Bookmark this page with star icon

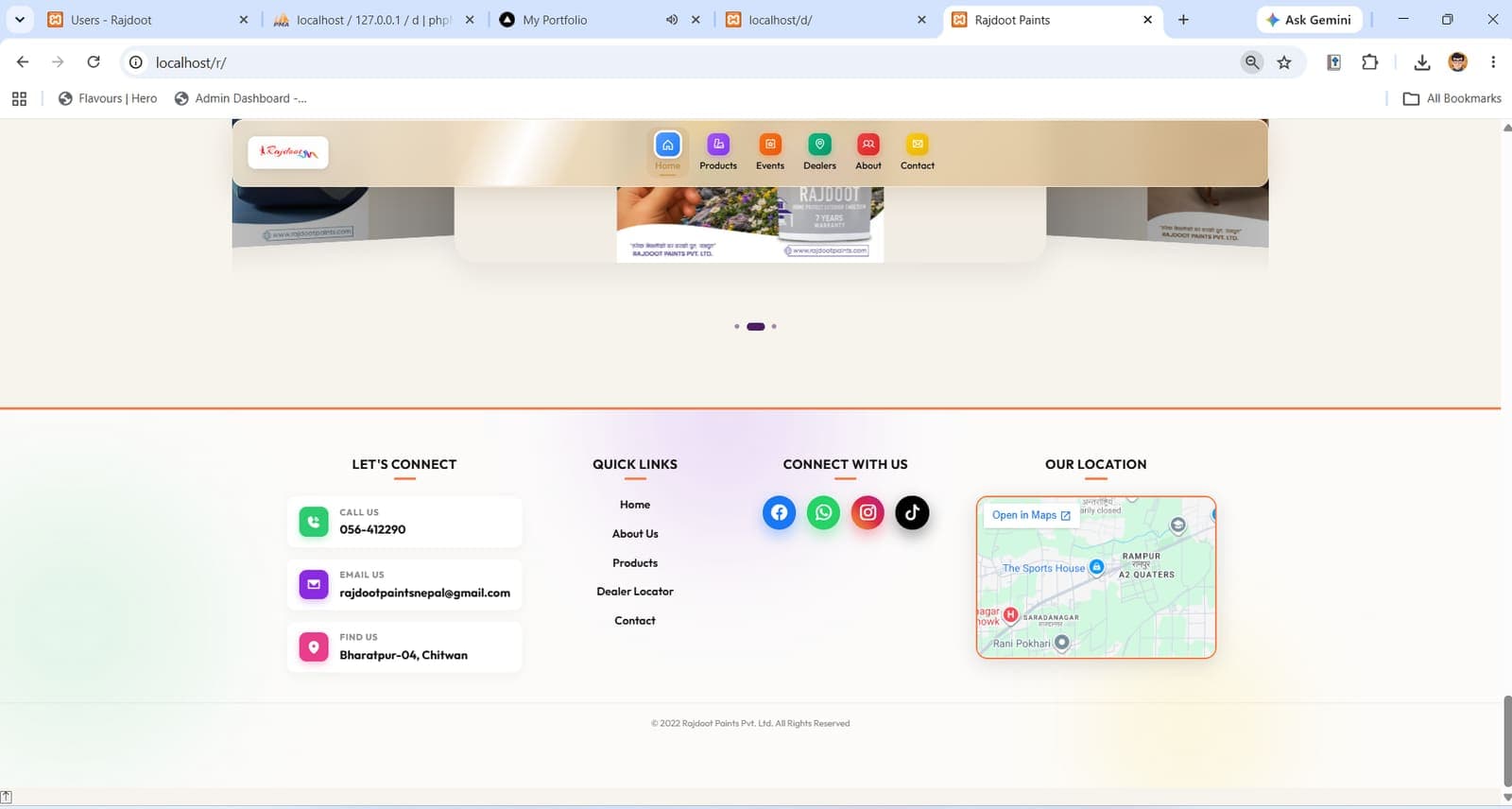(x=1284, y=62)
